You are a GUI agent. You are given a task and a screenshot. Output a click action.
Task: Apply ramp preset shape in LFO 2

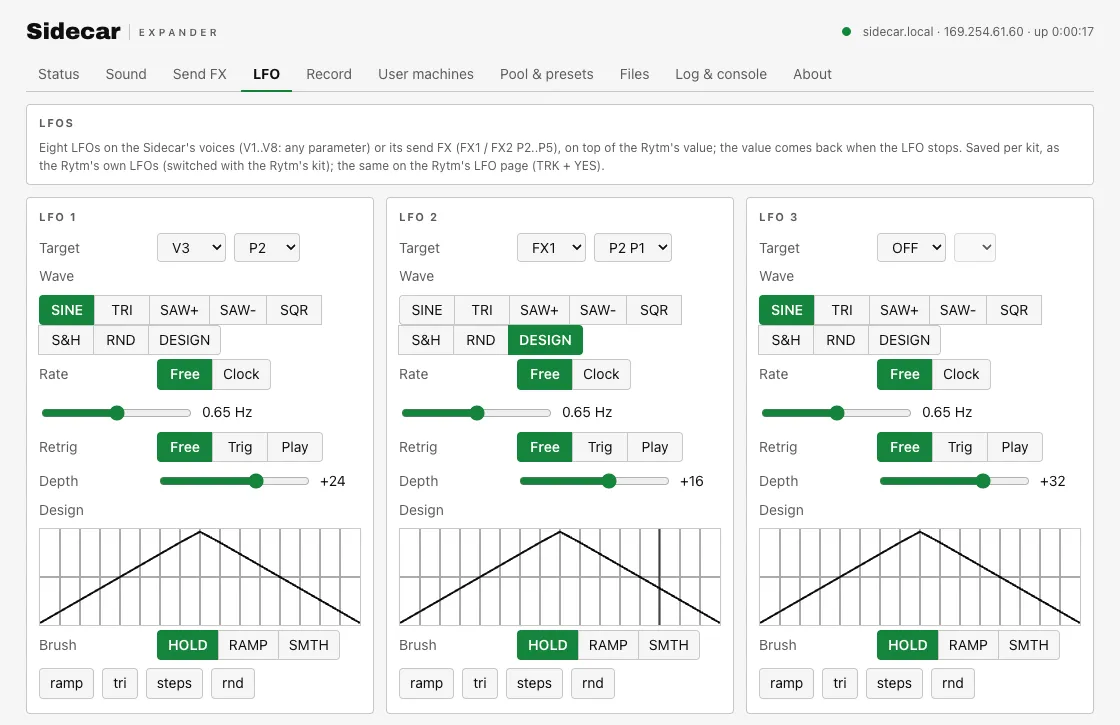[426, 684]
